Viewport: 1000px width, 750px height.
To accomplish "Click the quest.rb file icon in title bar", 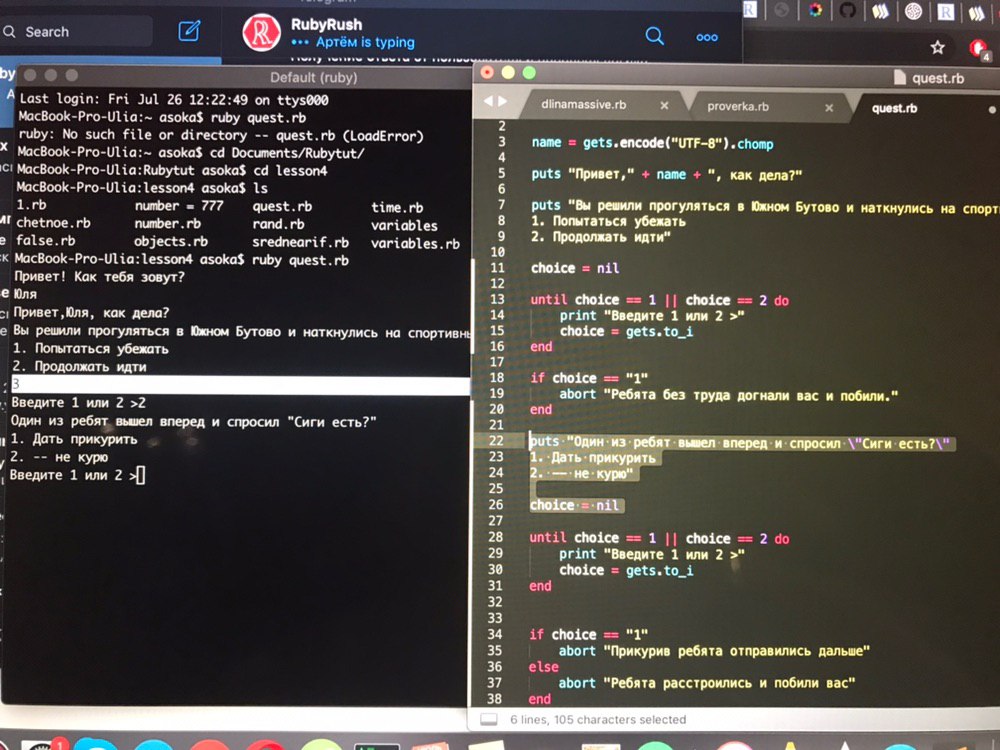I will [899, 78].
